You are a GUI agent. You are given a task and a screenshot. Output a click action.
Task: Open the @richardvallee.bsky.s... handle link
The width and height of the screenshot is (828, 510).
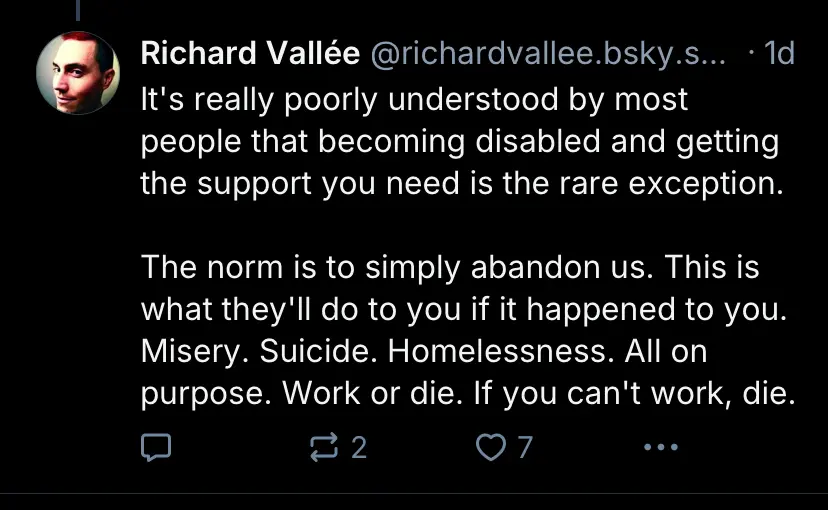(548, 53)
